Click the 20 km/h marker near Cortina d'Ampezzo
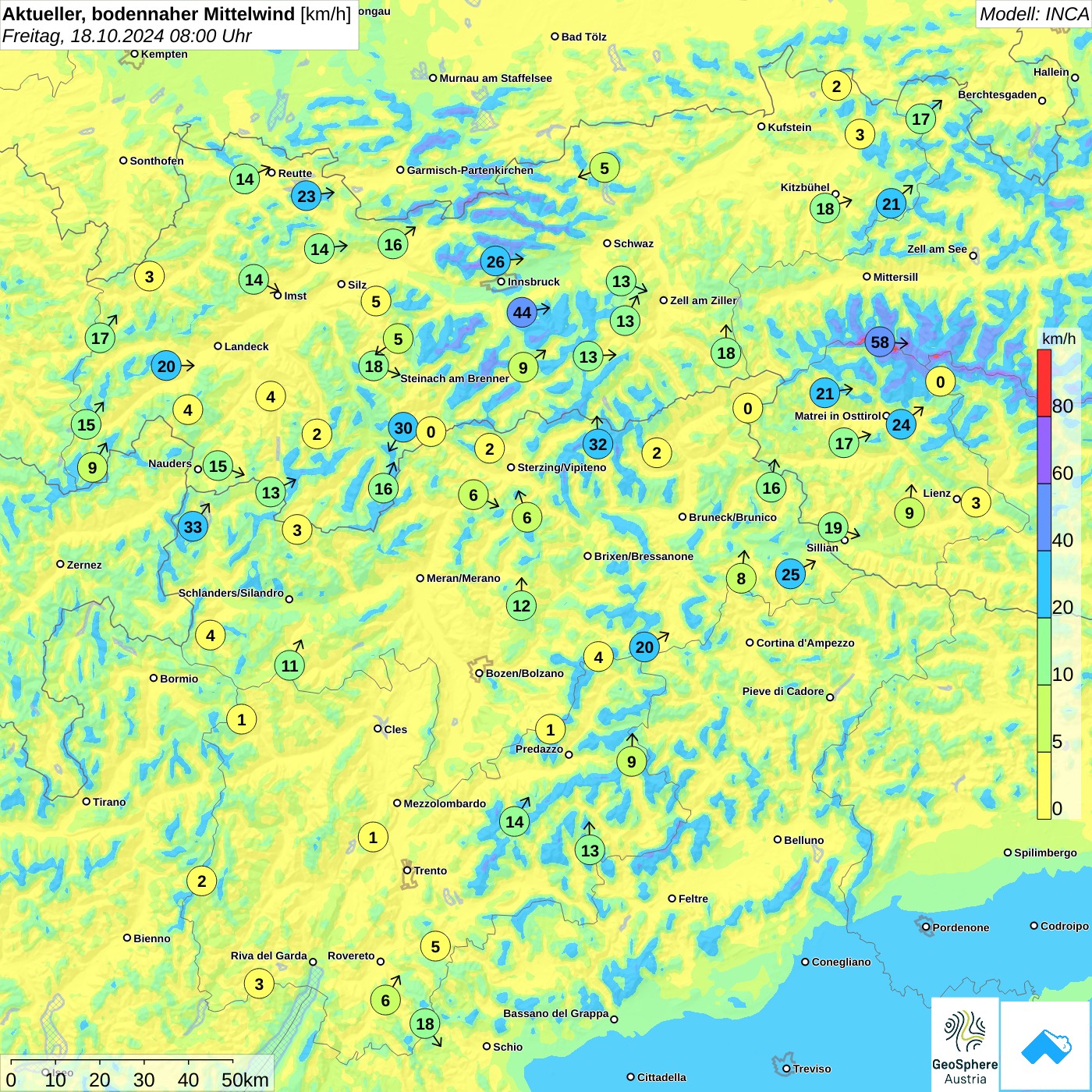Image resolution: width=1092 pixels, height=1092 pixels. point(644,647)
